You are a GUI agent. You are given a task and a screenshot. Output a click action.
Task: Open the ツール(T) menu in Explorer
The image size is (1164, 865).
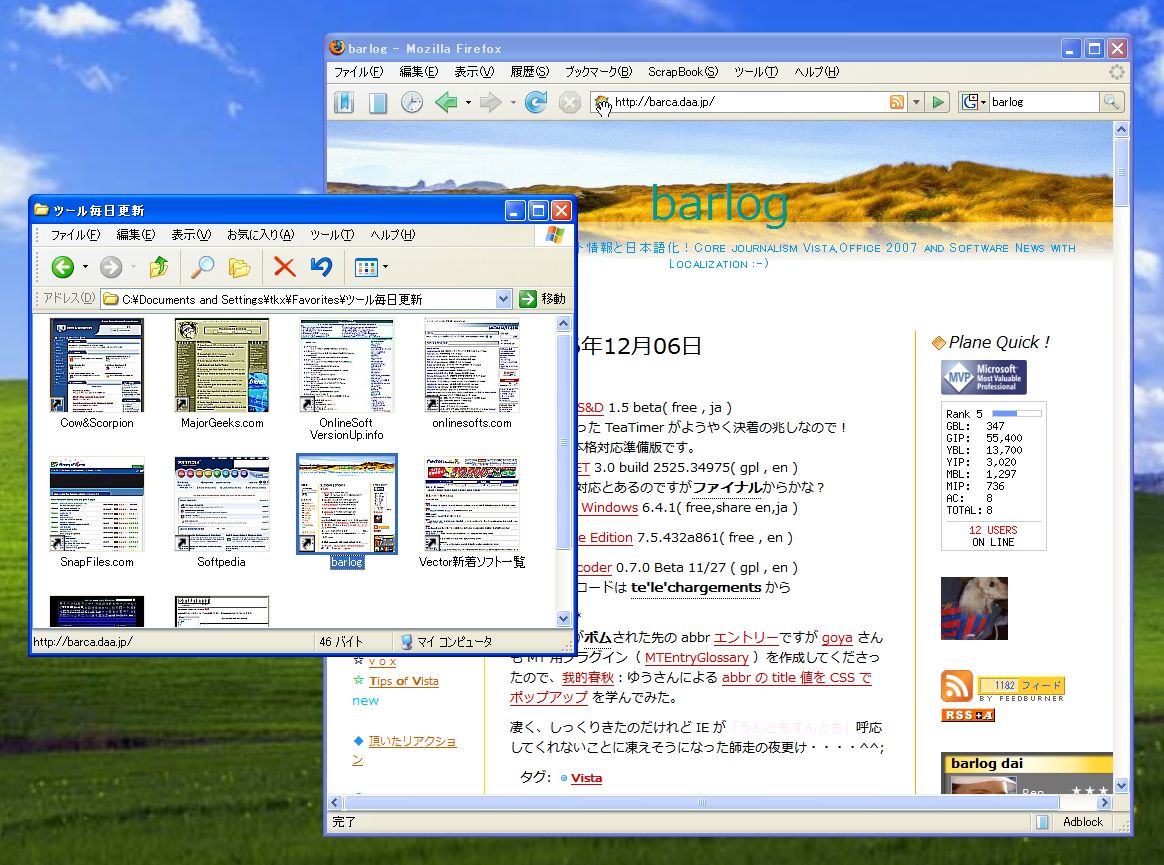click(332, 235)
